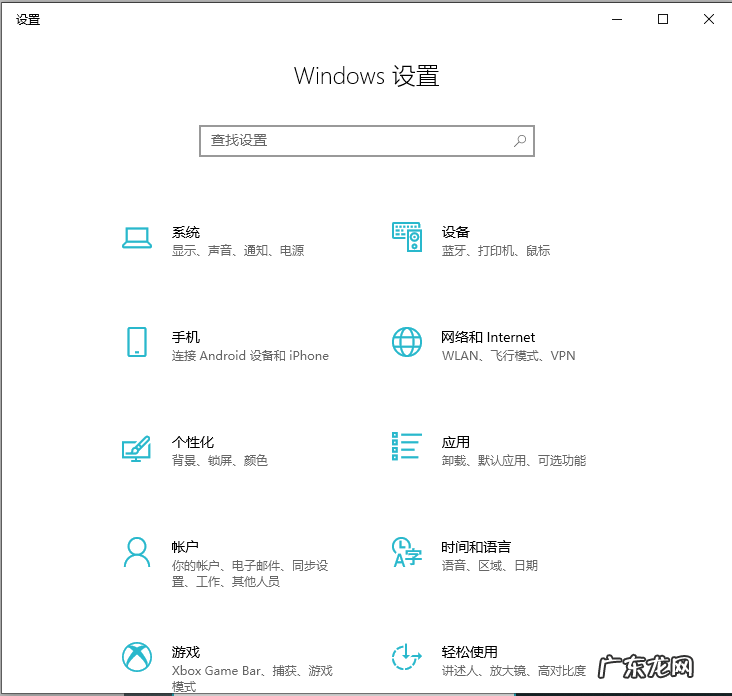Click the text Xbox Game Bar、捕获、游戏模式

click(x=252, y=678)
